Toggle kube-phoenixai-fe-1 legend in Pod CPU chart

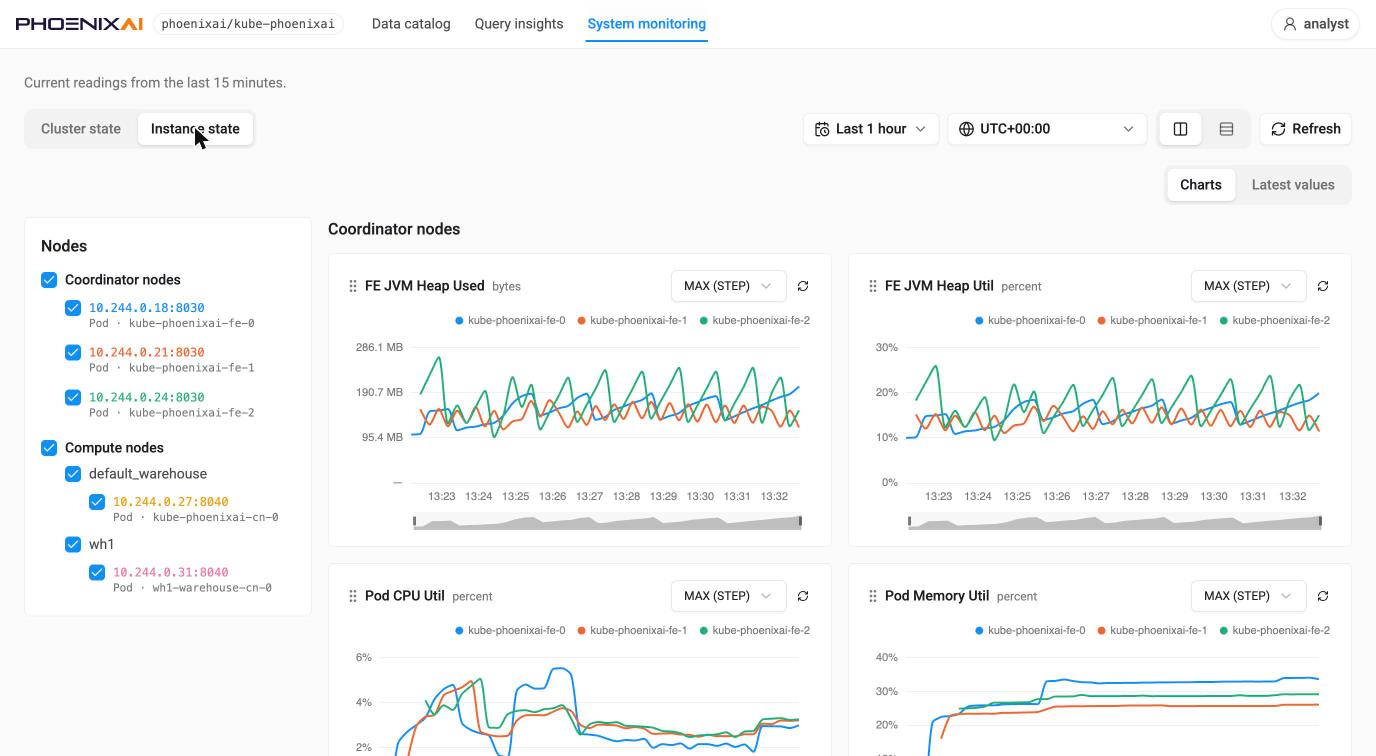tap(632, 631)
